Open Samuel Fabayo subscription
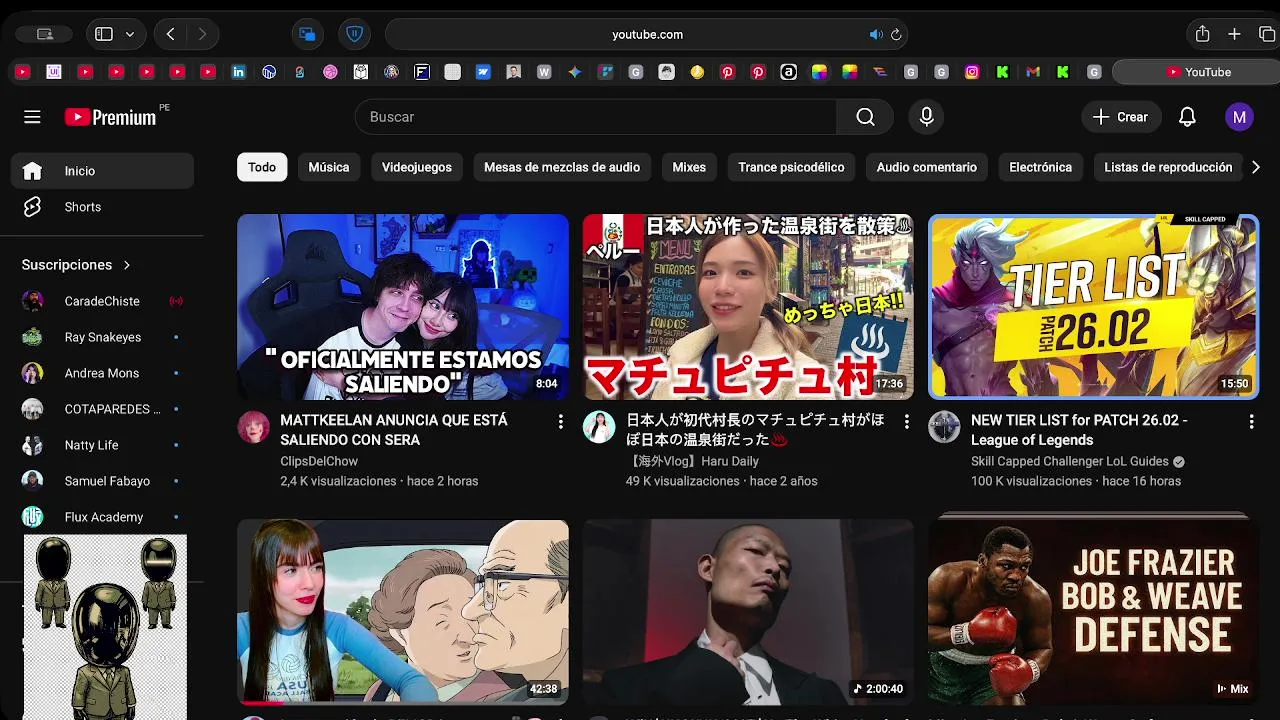This screenshot has height=720, width=1280. coord(102,481)
